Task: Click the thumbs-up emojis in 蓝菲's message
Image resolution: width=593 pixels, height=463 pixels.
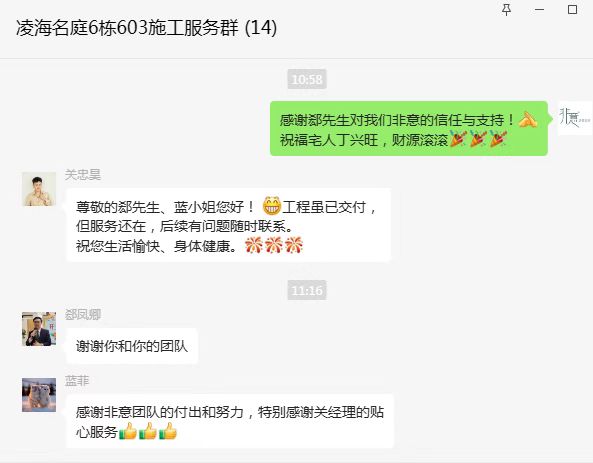Action: coord(147,431)
